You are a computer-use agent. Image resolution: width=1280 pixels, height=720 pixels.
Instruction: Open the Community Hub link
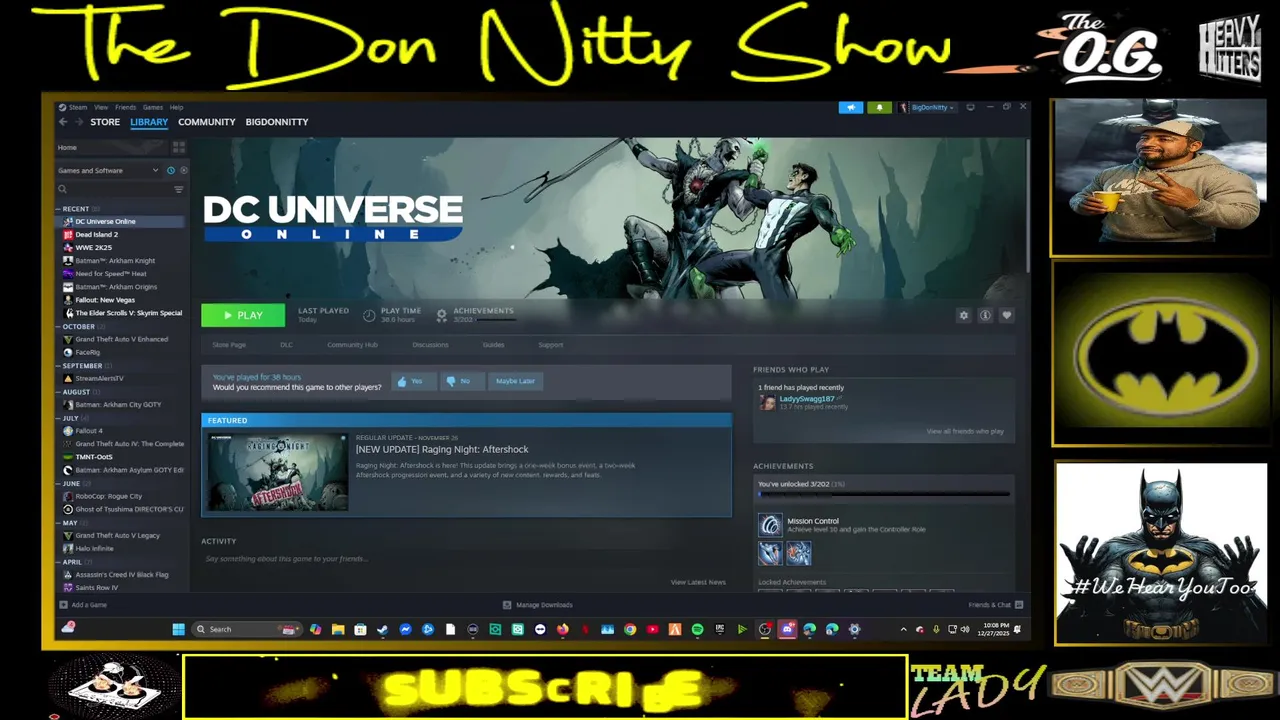click(352, 345)
